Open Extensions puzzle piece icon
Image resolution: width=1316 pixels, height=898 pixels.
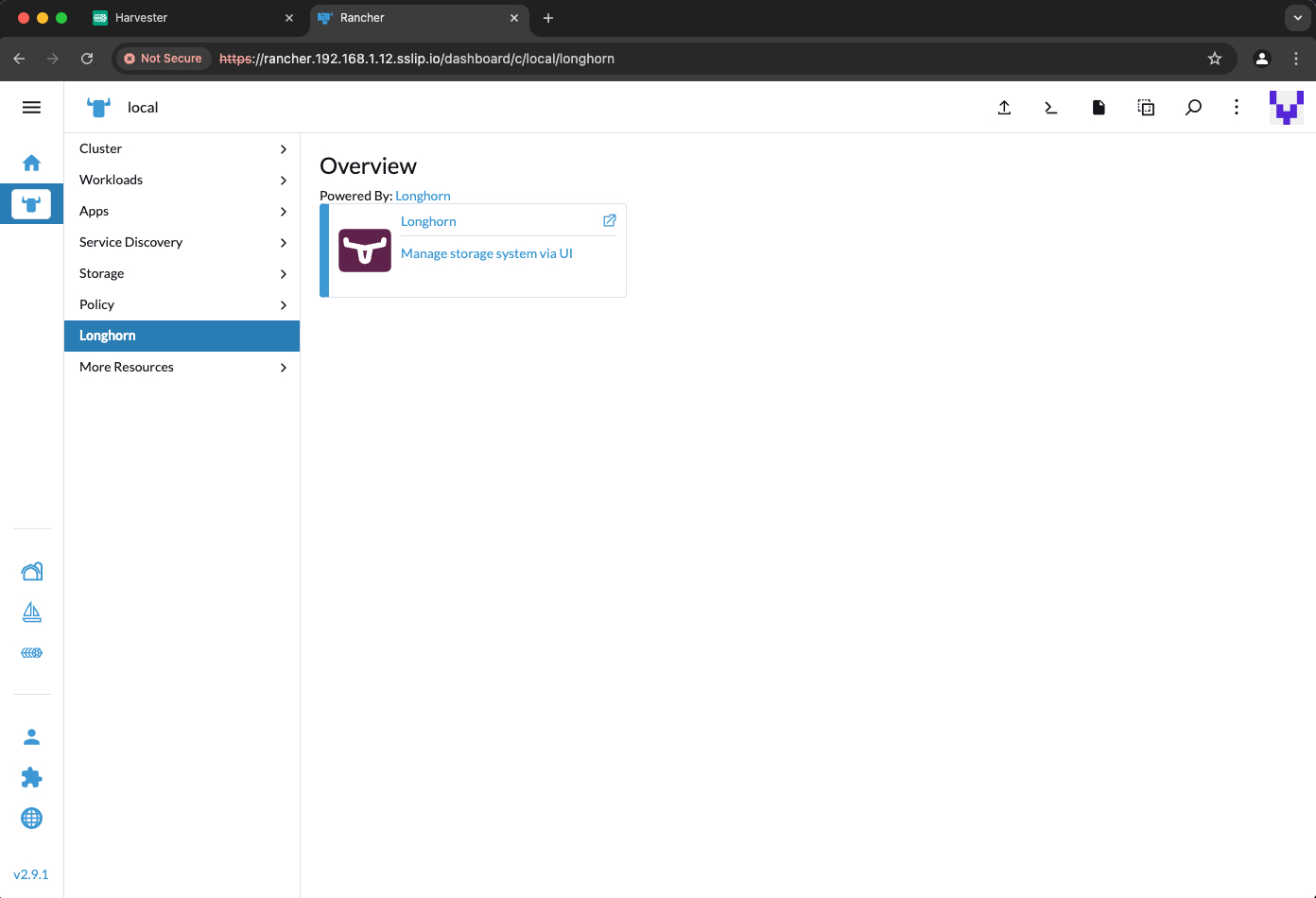[31, 777]
